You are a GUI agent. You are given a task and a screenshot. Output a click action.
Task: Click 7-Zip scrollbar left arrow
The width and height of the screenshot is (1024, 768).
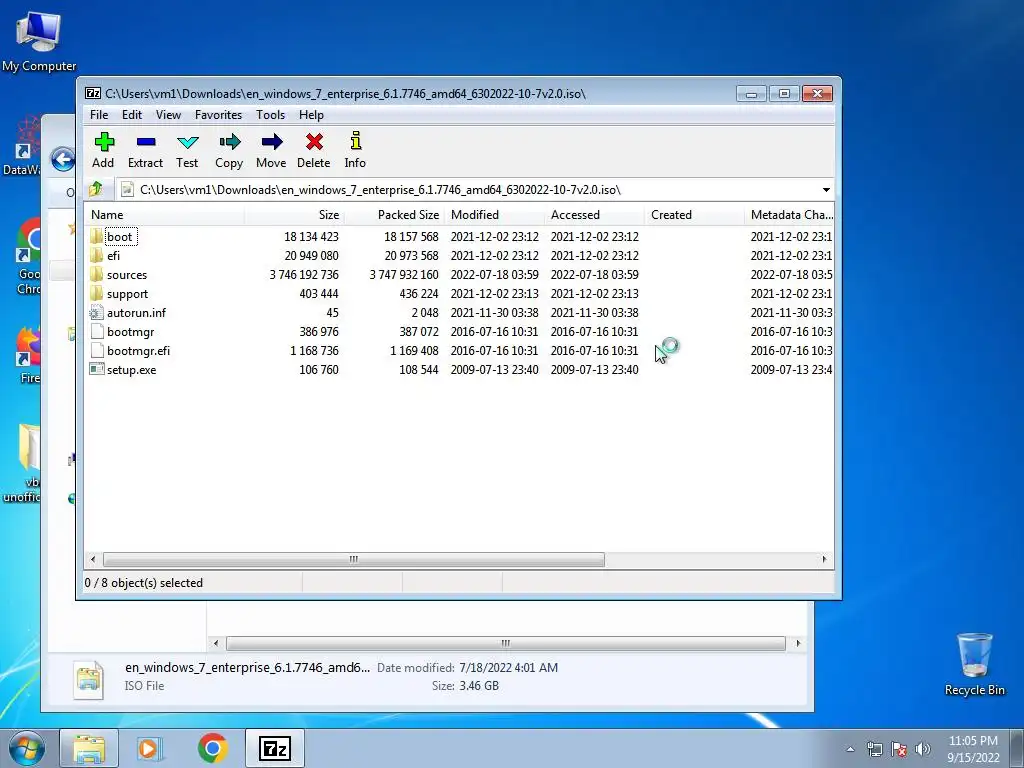(93, 560)
